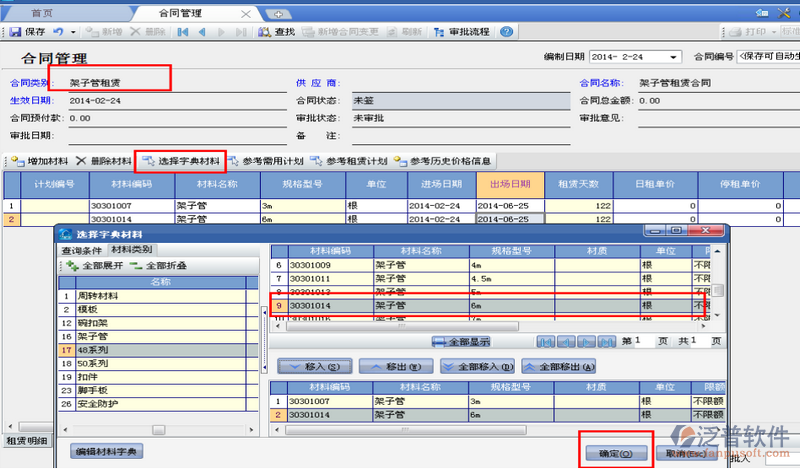Select material row 30301011 in dictionary list
This screenshot has width=800, height=469.
point(315,278)
